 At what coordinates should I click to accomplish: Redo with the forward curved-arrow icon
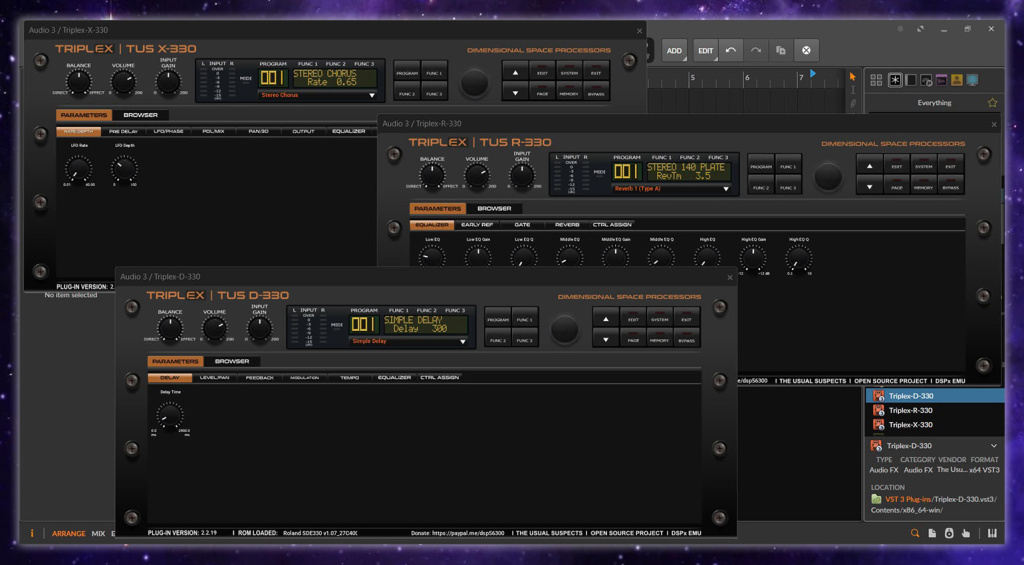756,50
